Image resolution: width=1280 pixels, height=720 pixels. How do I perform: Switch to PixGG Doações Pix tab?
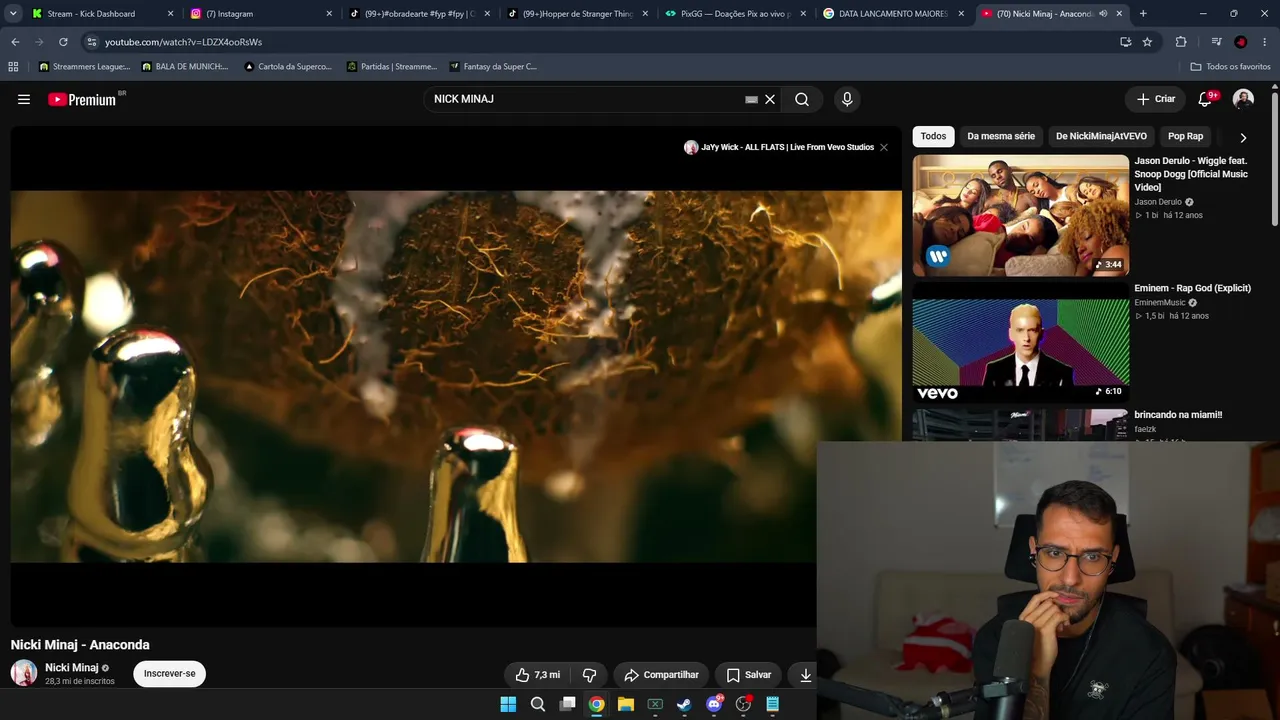(x=735, y=14)
